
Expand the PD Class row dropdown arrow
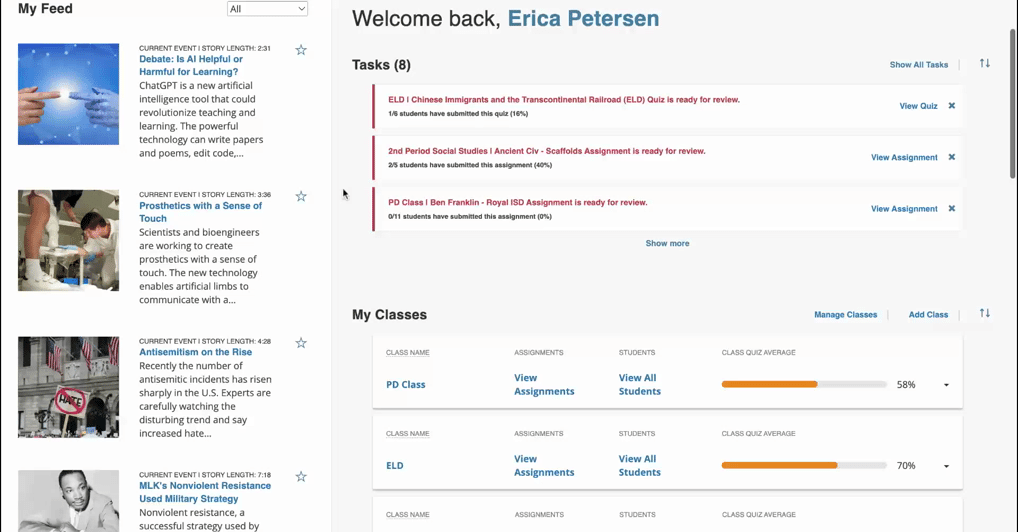[946, 385]
